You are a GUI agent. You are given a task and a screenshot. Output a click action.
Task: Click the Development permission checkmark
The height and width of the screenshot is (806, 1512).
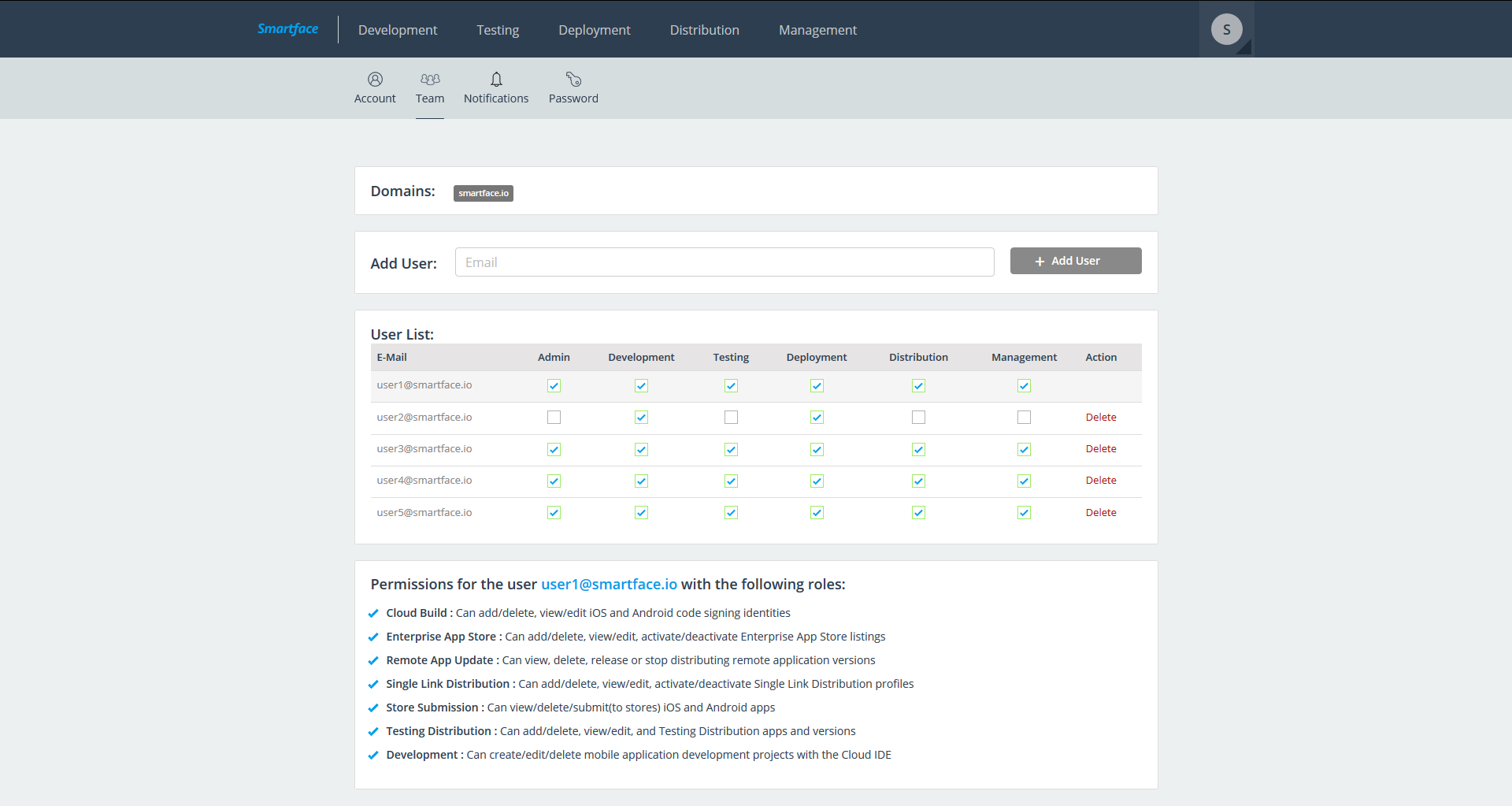coord(373,756)
